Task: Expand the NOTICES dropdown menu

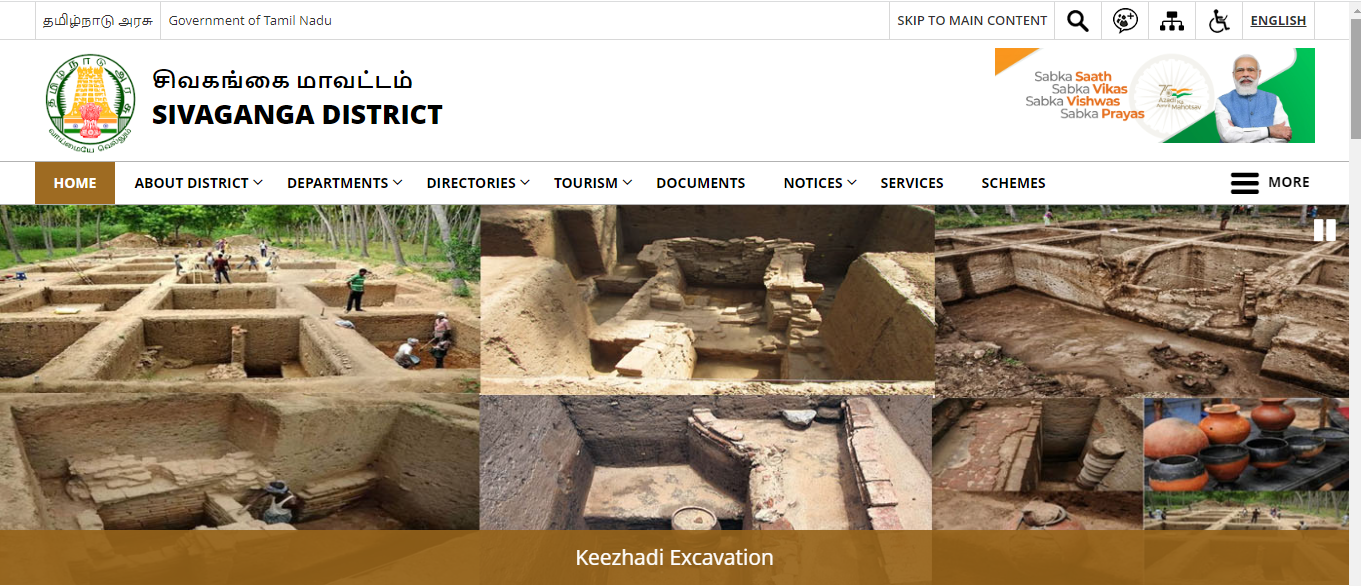Action: pos(820,183)
